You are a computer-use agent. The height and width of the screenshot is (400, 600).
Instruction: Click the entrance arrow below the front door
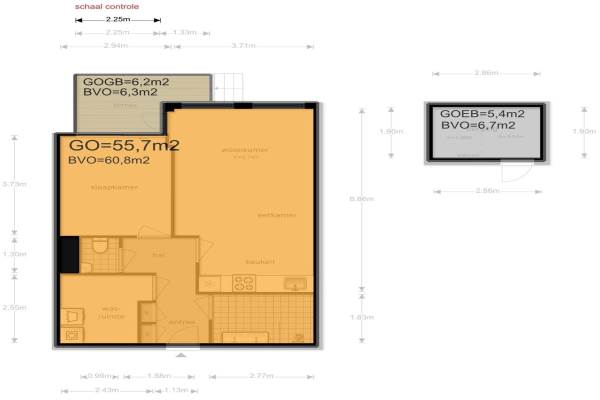(181, 355)
